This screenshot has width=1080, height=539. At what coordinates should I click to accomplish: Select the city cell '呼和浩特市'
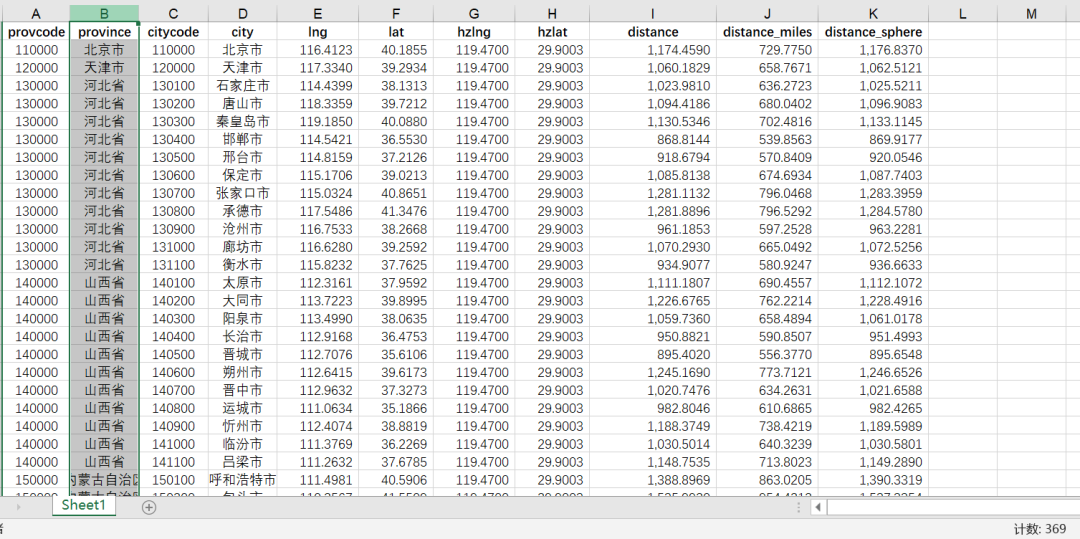[x=242, y=479]
